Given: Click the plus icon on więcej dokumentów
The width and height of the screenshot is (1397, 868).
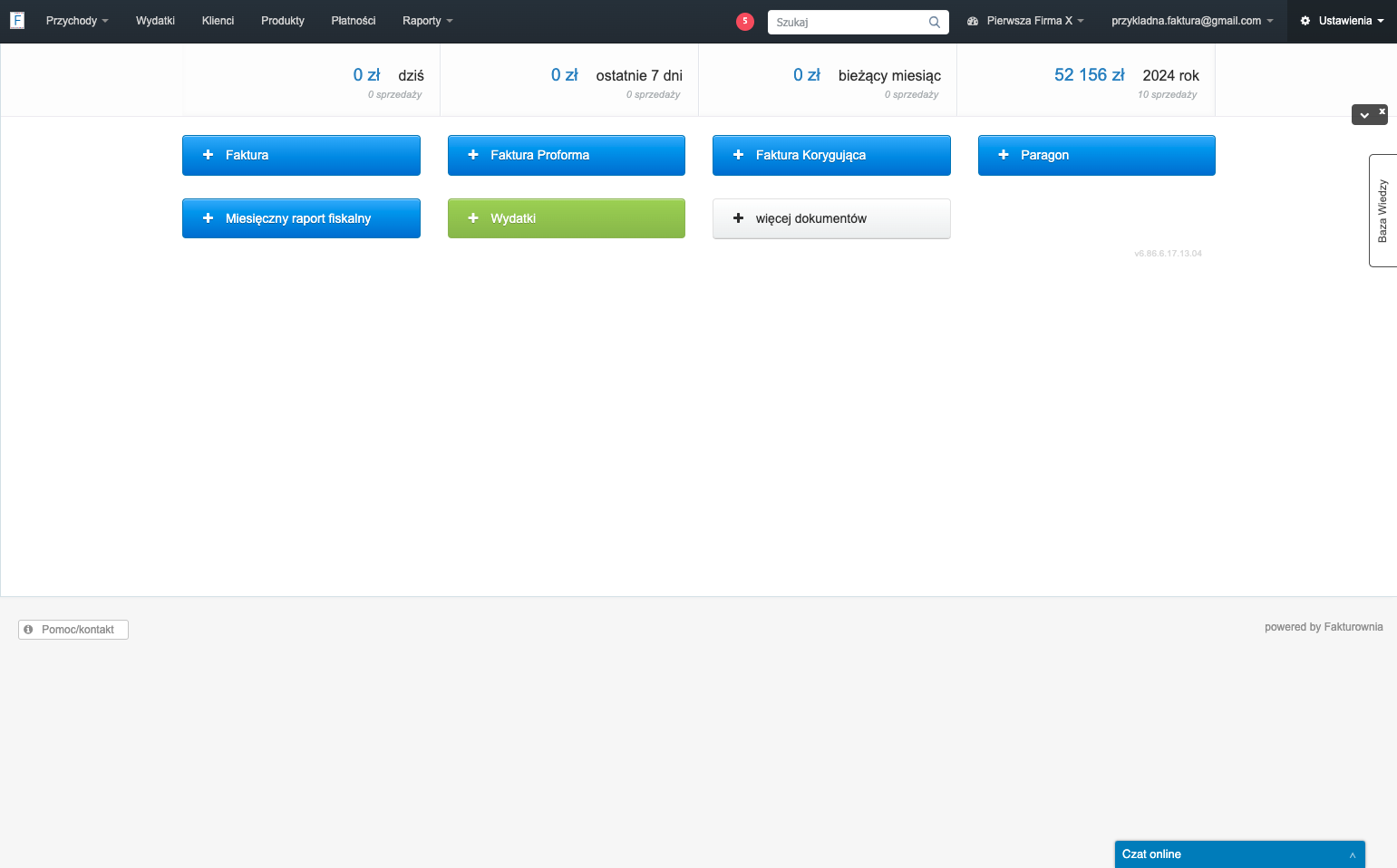Looking at the screenshot, I should pyautogui.click(x=738, y=218).
